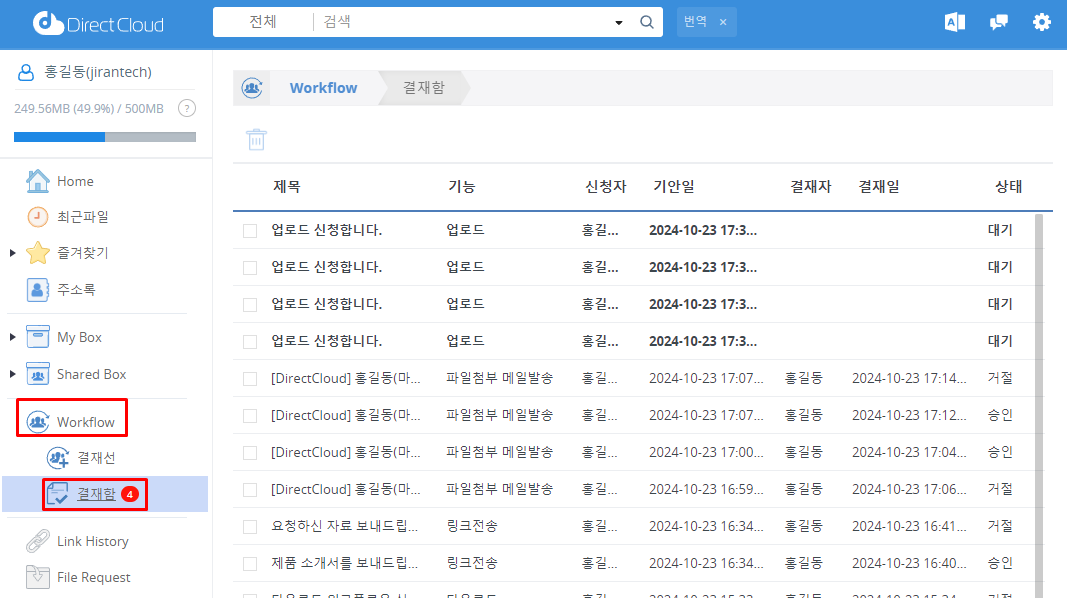Sort by the 기능 column header
Viewport: 1067px width, 598px height.
coord(461,186)
